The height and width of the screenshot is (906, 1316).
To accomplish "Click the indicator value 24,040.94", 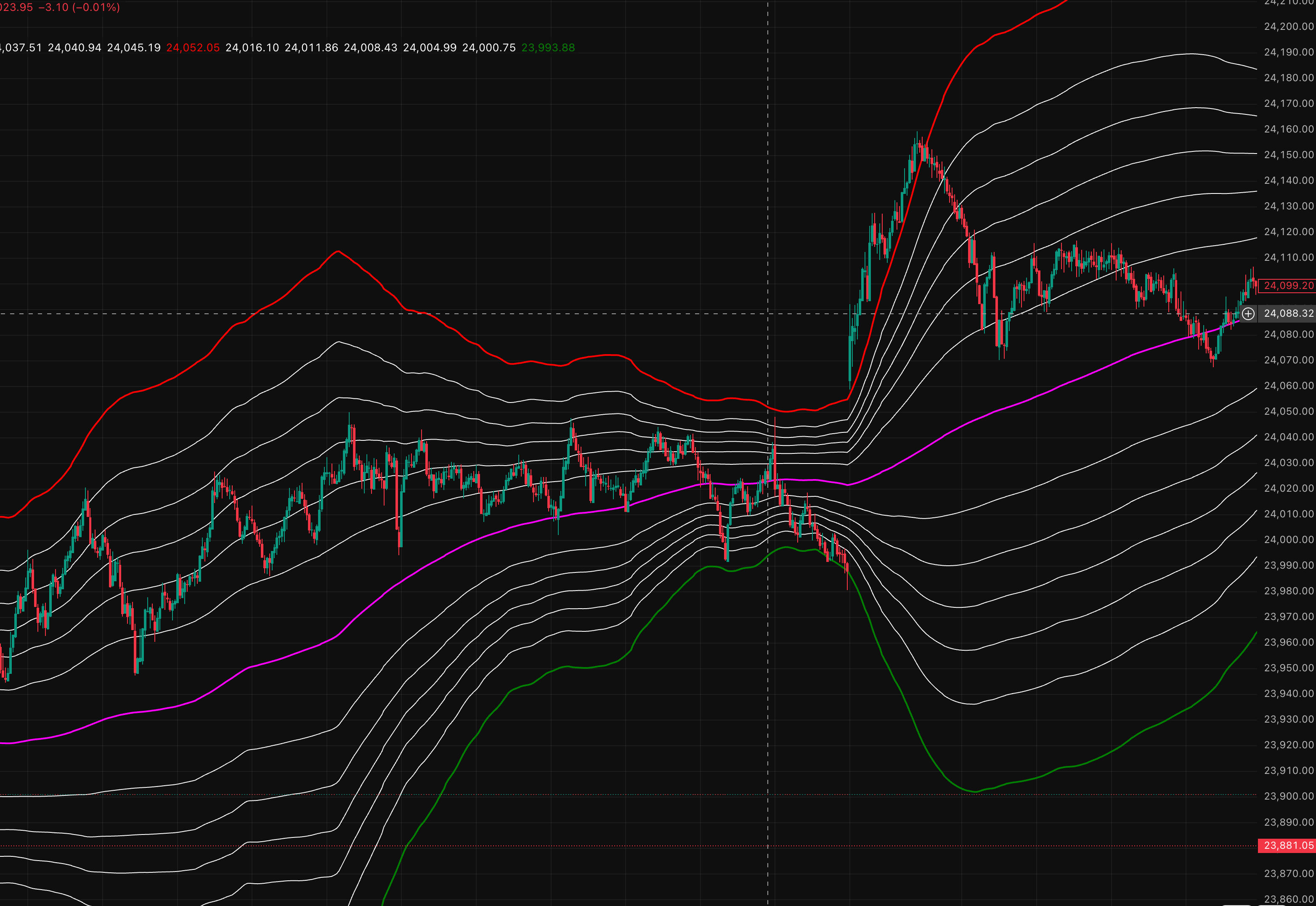I will 74,48.
